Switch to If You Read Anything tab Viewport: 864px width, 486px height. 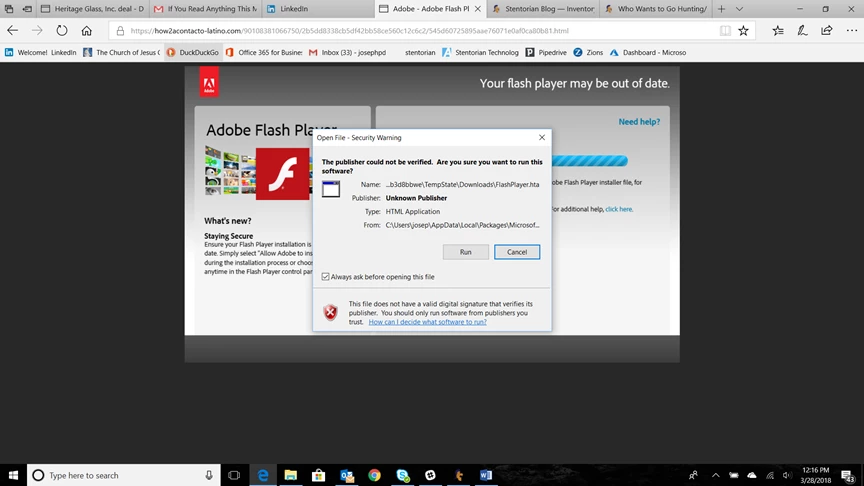[205, 9]
